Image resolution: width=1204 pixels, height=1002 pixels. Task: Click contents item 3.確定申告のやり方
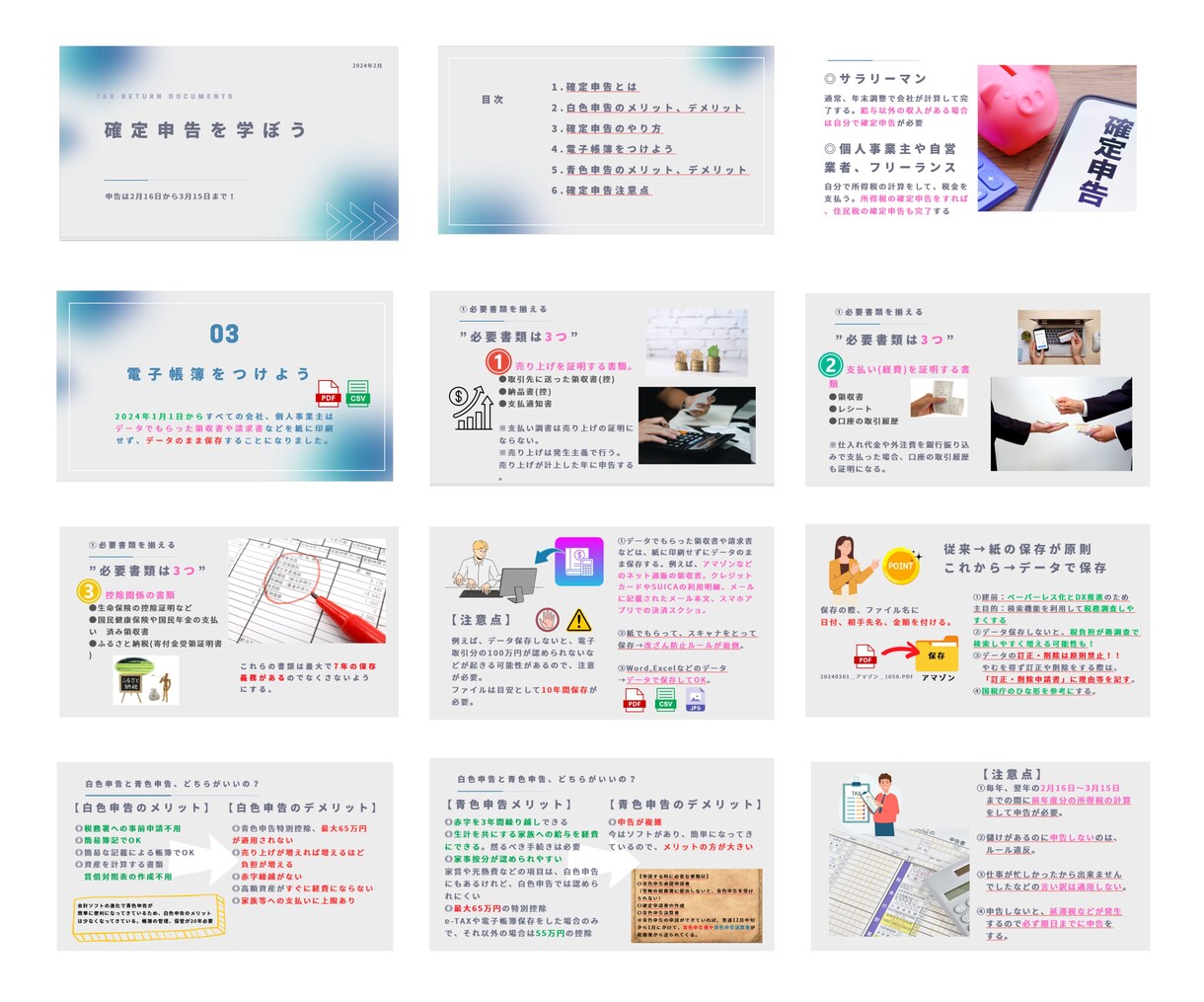[x=606, y=128]
